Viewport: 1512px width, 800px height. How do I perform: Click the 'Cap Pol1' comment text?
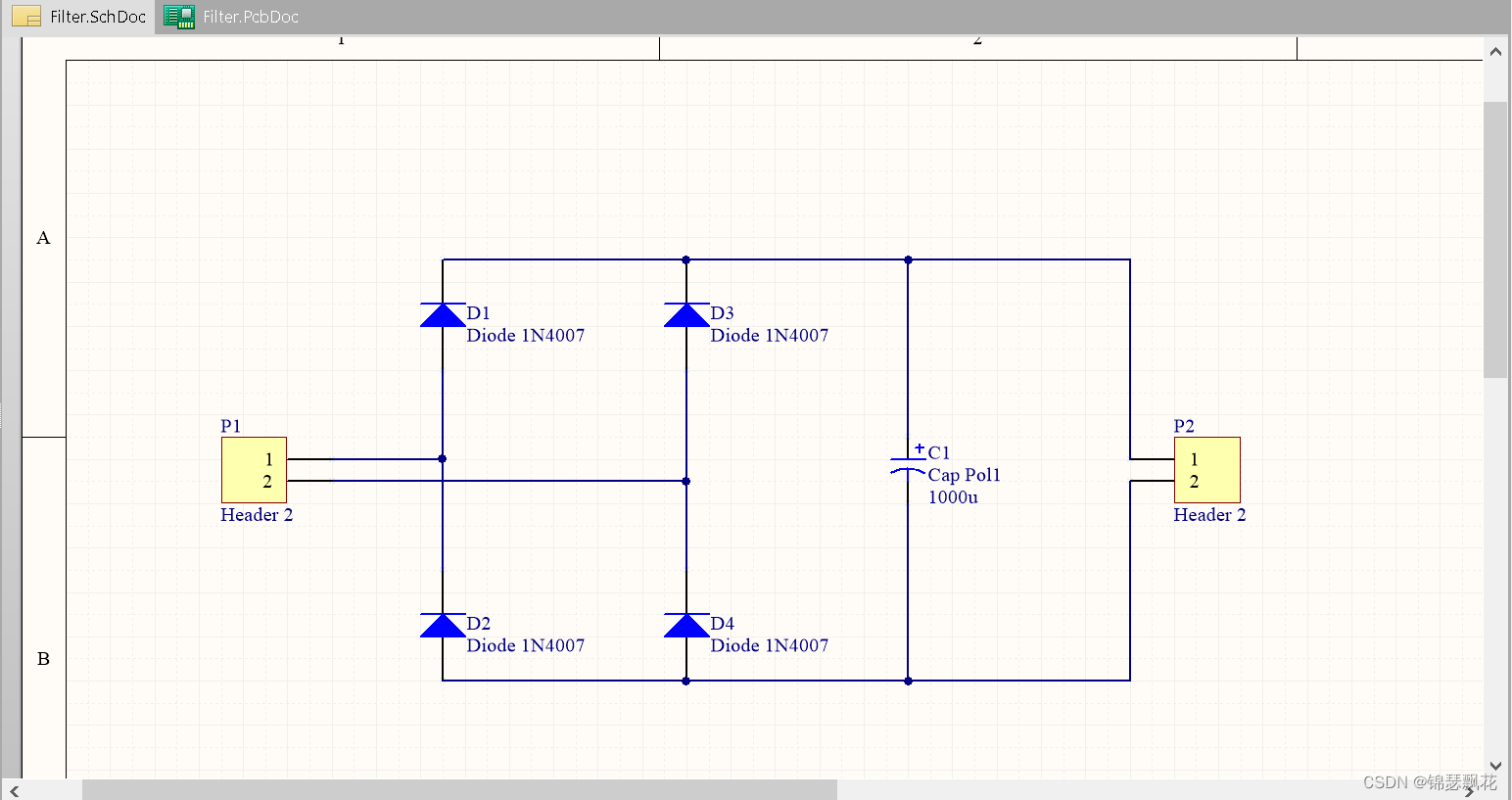pos(965,475)
